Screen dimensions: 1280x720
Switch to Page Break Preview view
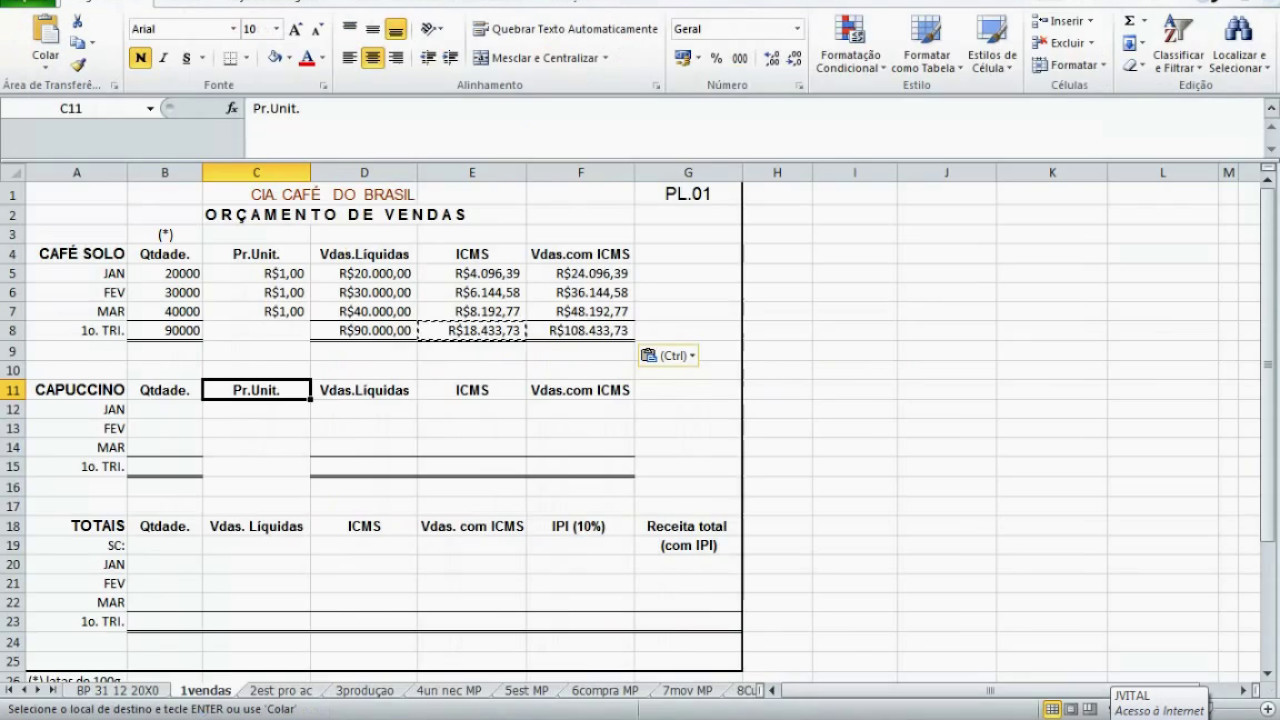[1092, 709]
